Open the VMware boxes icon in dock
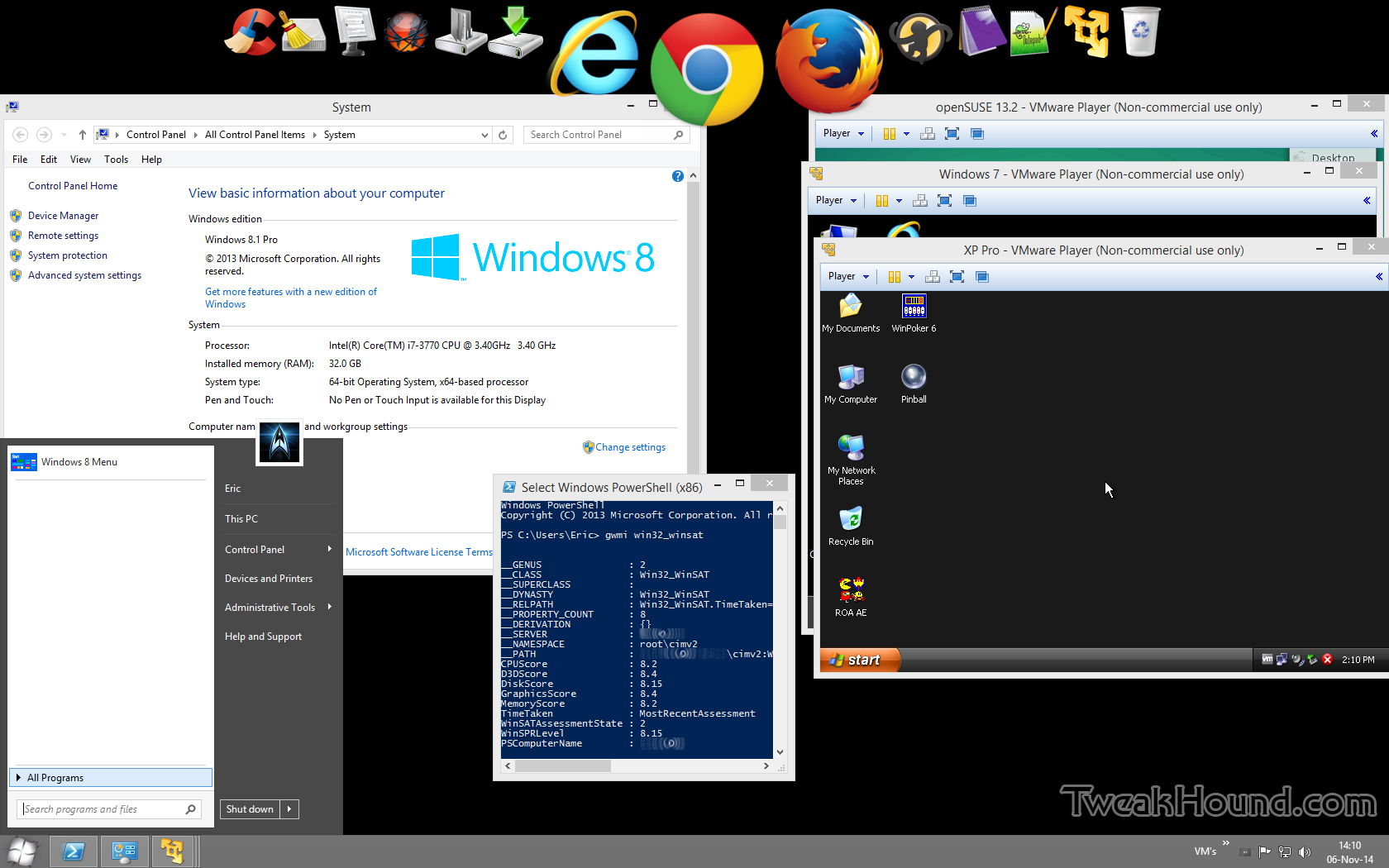 coord(1086,31)
